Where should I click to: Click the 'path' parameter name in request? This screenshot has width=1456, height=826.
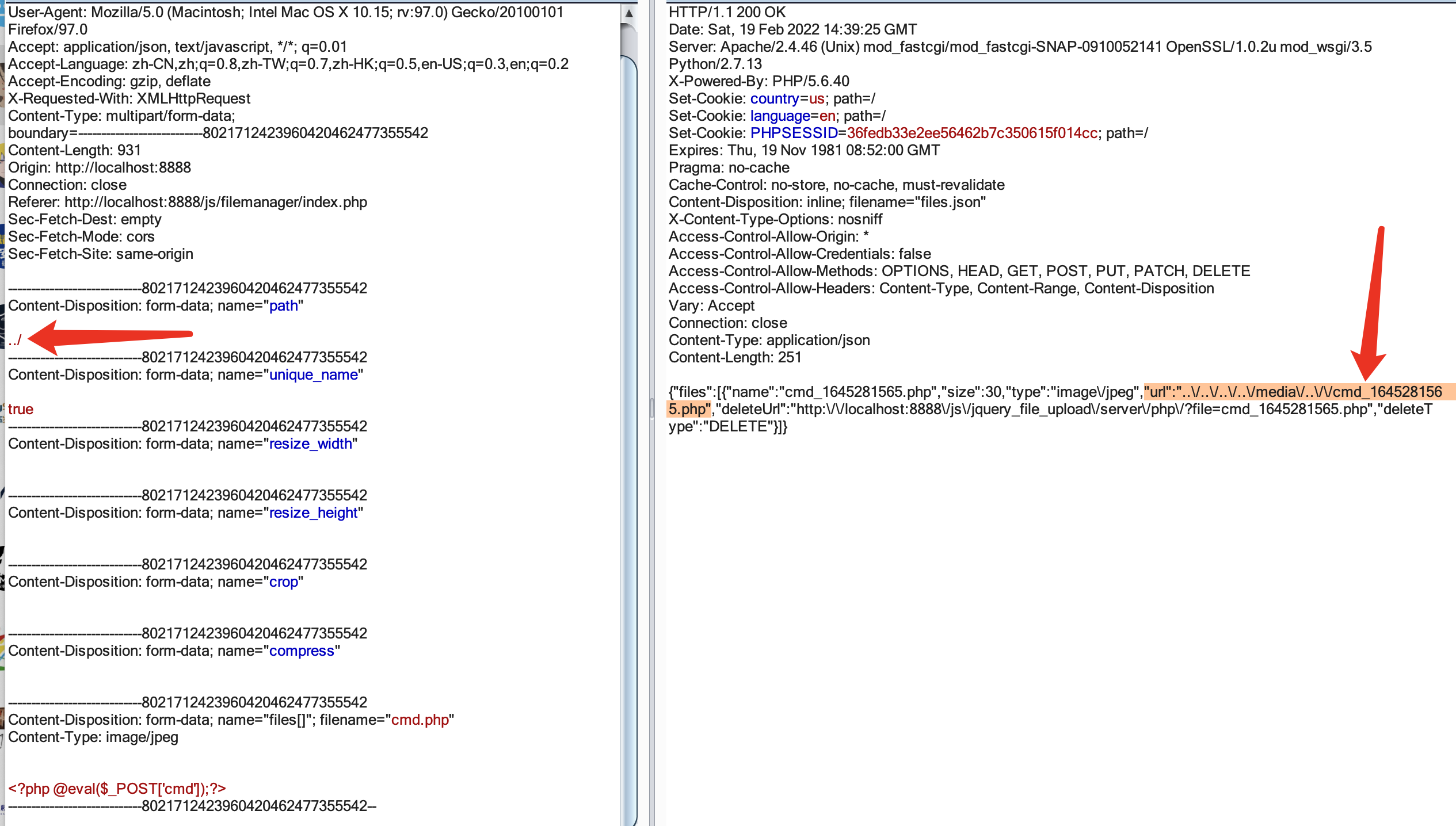tap(283, 305)
